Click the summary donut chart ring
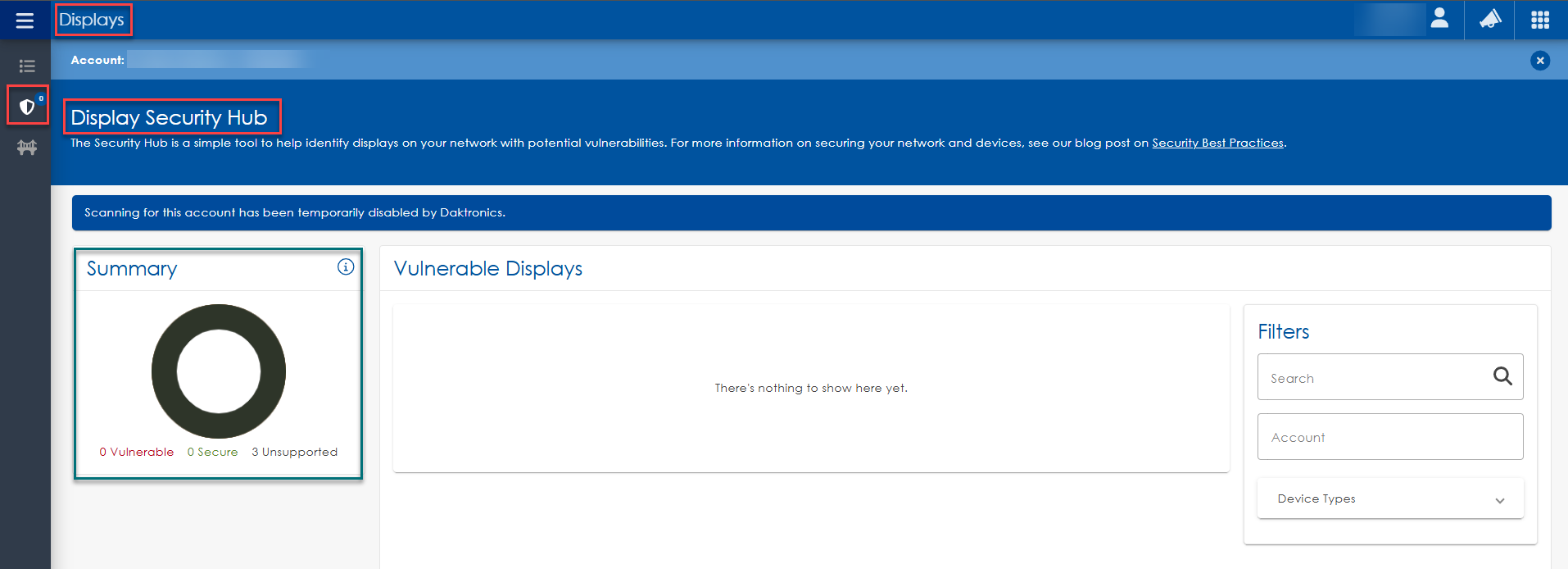1568x569 pixels. click(165, 371)
